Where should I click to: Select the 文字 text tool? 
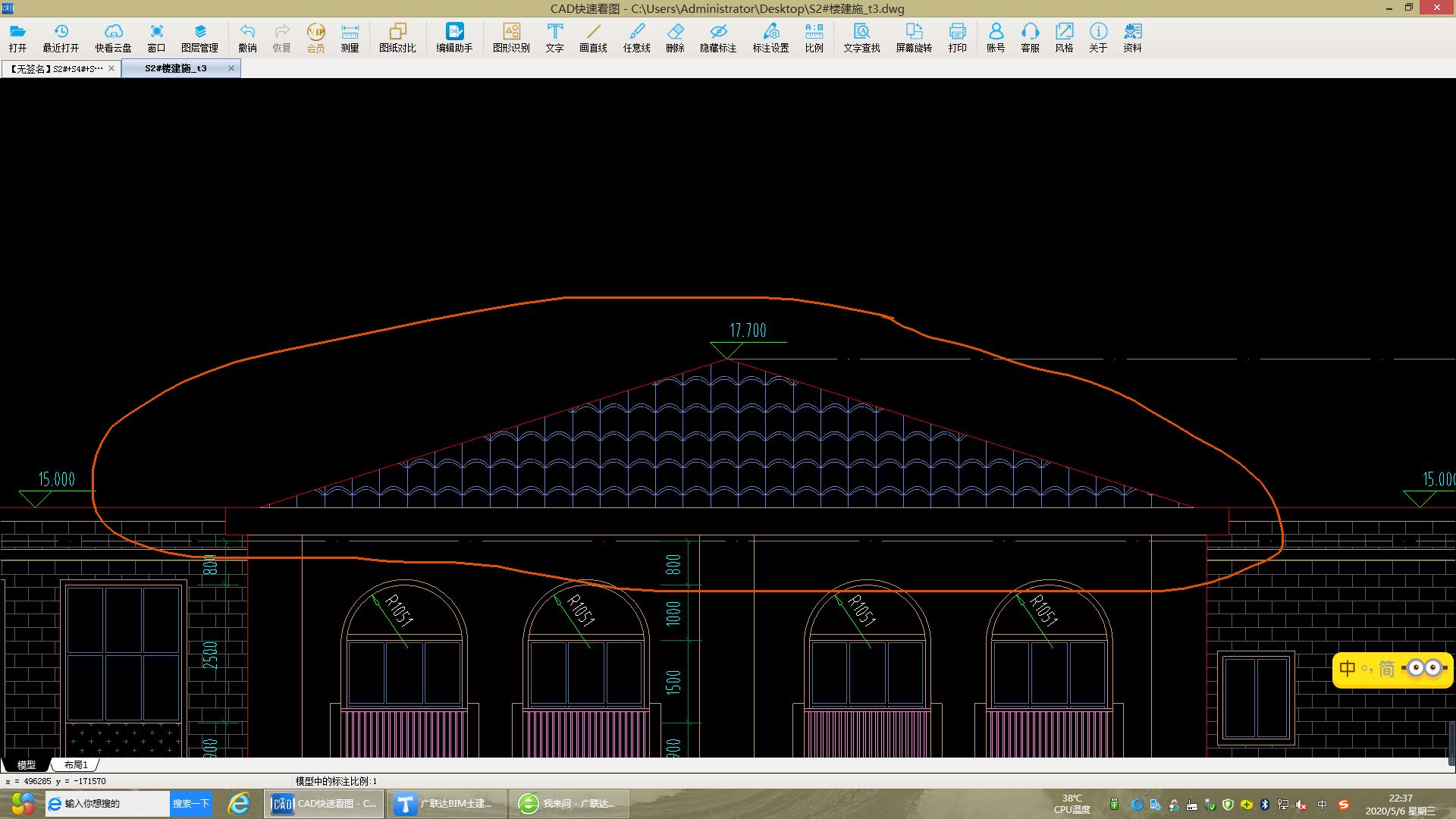pos(554,38)
